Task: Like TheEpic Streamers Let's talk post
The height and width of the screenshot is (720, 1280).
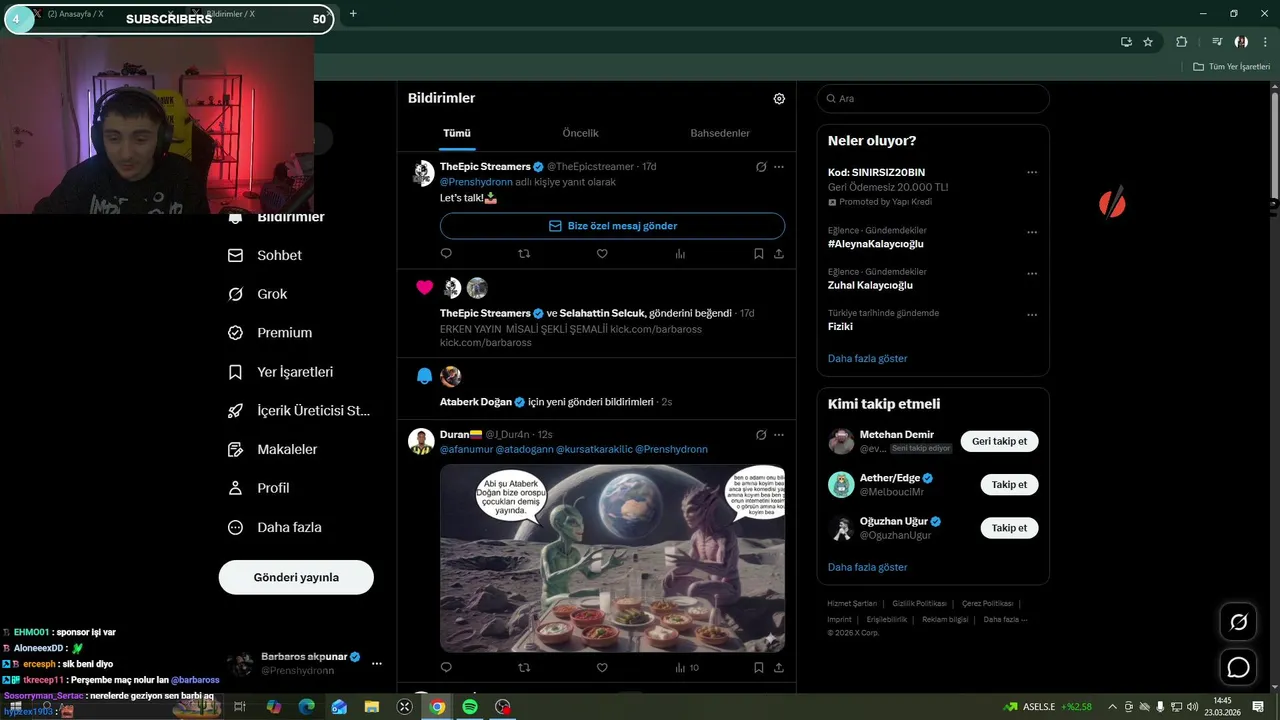Action: click(x=602, y=254)
